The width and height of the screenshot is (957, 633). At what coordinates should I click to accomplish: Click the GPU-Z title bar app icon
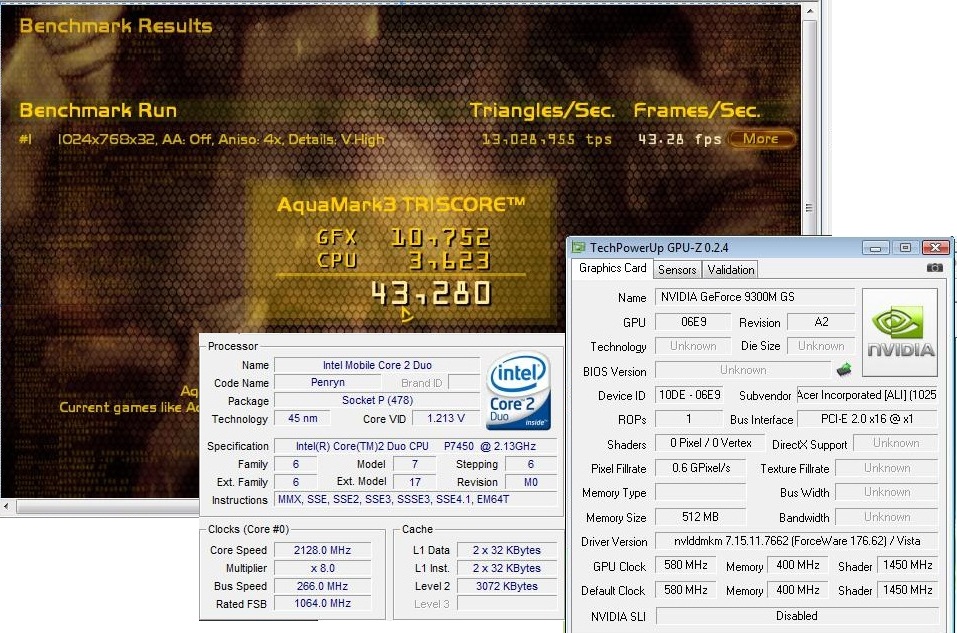pos(578,247)
